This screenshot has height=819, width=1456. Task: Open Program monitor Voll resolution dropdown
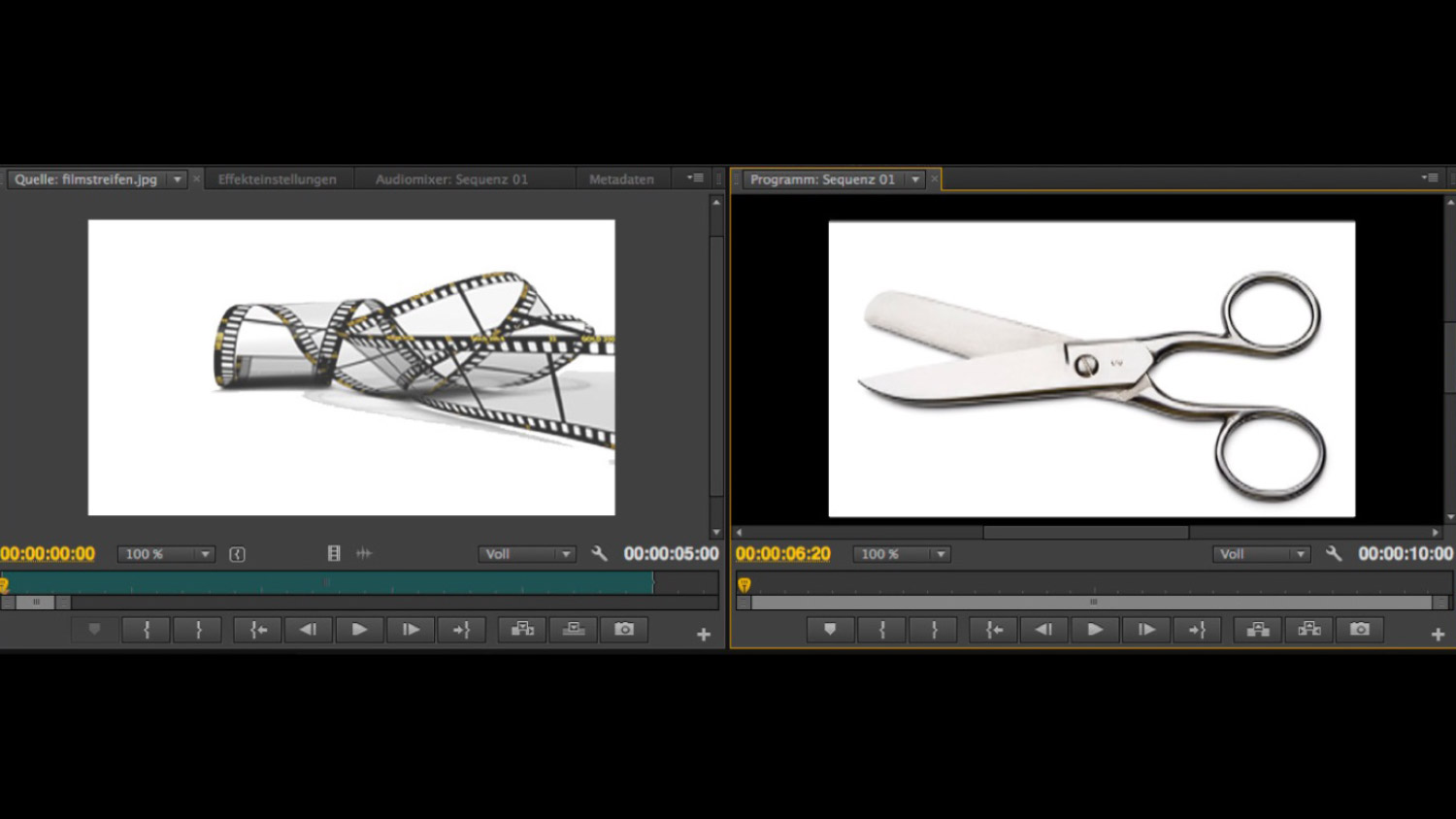point(1261,554)
